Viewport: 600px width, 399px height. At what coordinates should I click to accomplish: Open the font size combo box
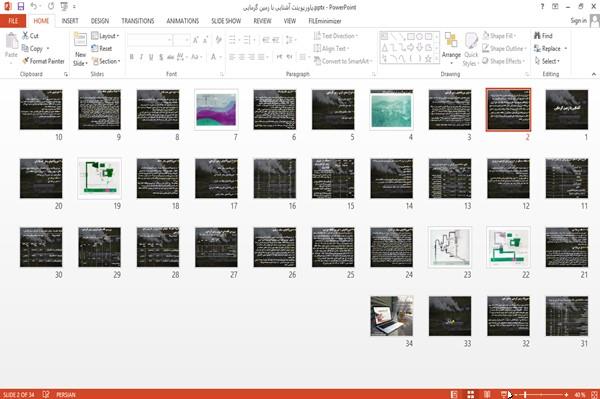coord(181,39)
